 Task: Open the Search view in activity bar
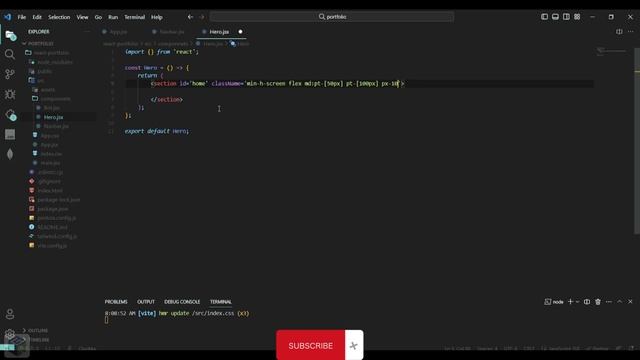click(10, 54)
